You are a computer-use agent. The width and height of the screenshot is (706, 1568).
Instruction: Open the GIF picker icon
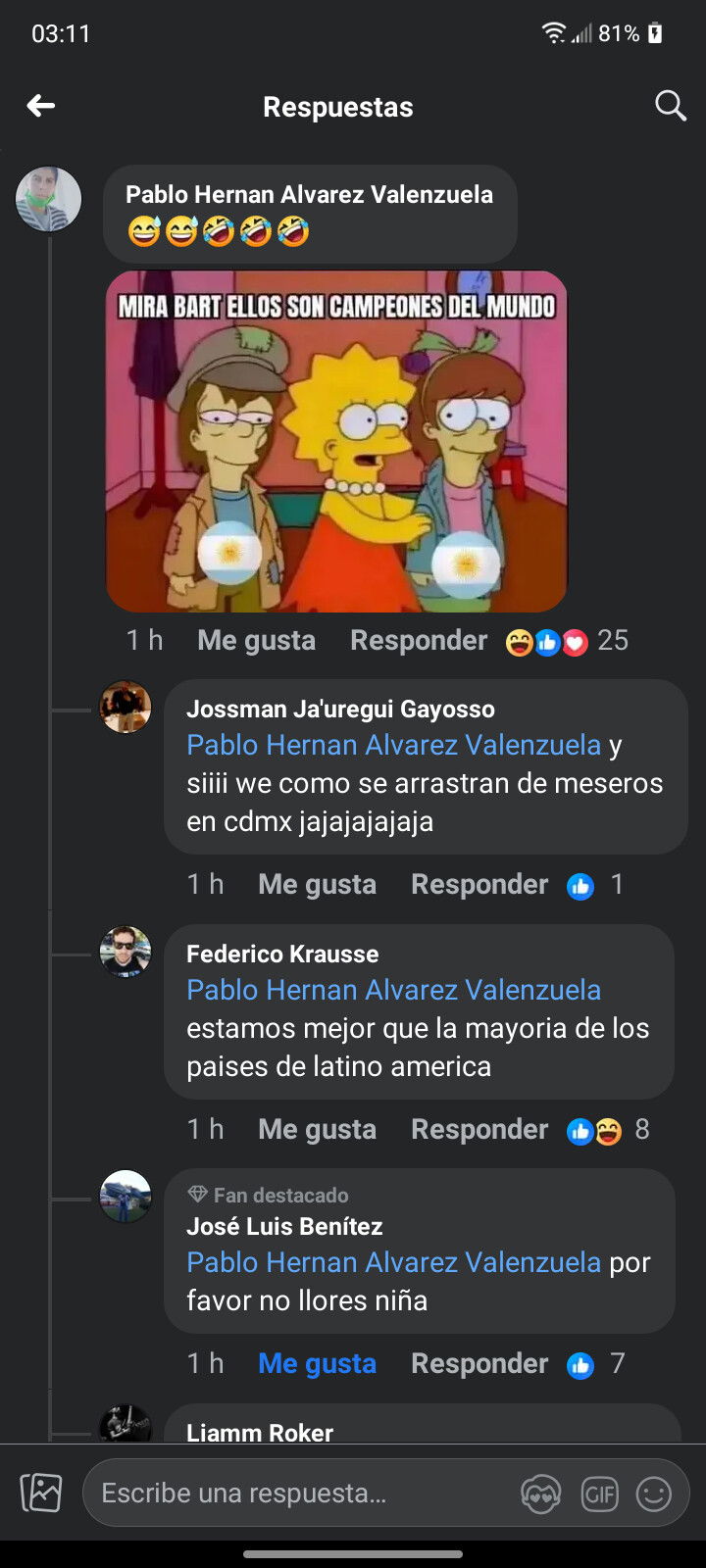(x=599, y=1494)
